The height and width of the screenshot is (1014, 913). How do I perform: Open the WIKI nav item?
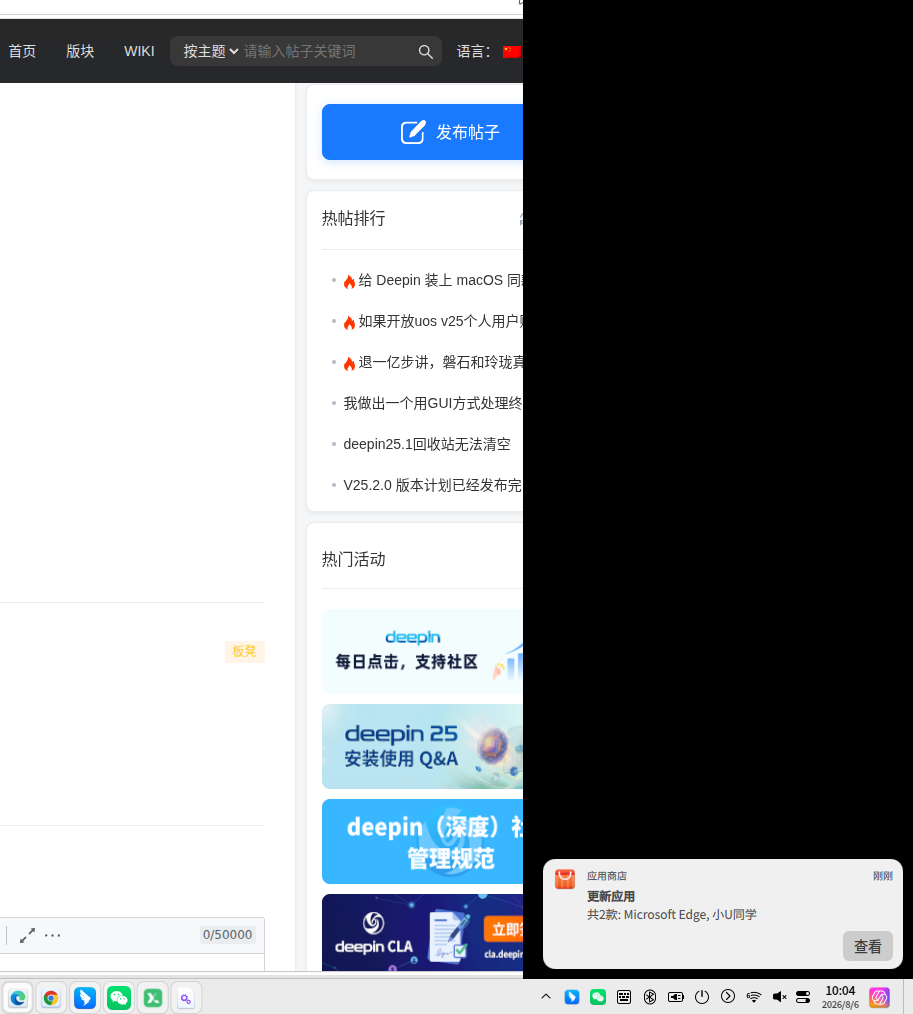point(139,51)
